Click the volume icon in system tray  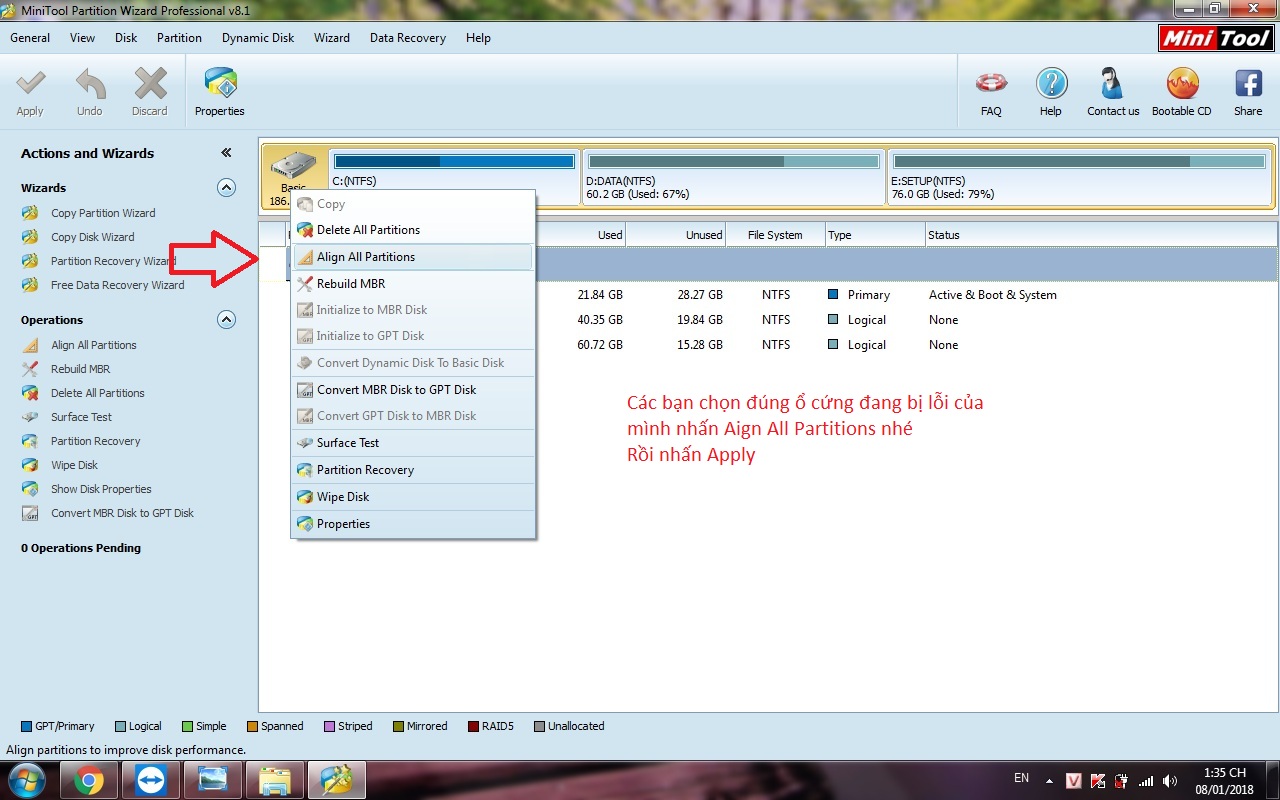[1170, 780]
